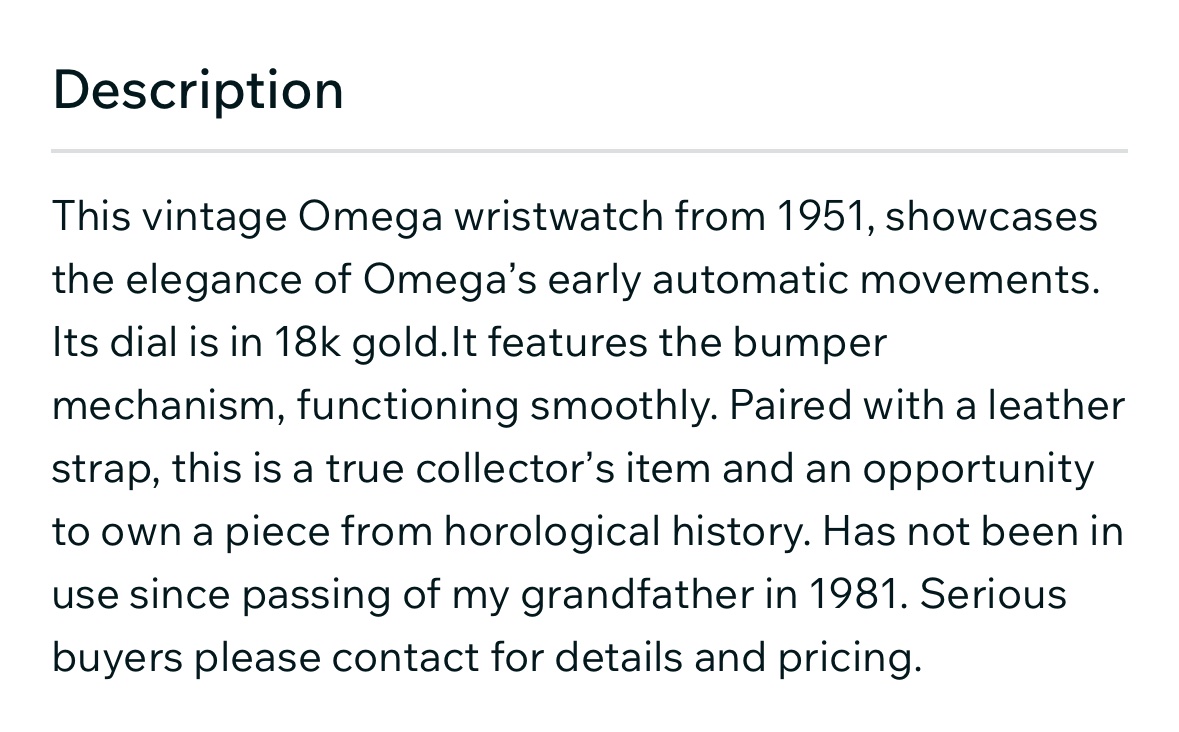Click the word "showcases" in the description
This screenshot has height=732, width=1179.
coord(991,217)
